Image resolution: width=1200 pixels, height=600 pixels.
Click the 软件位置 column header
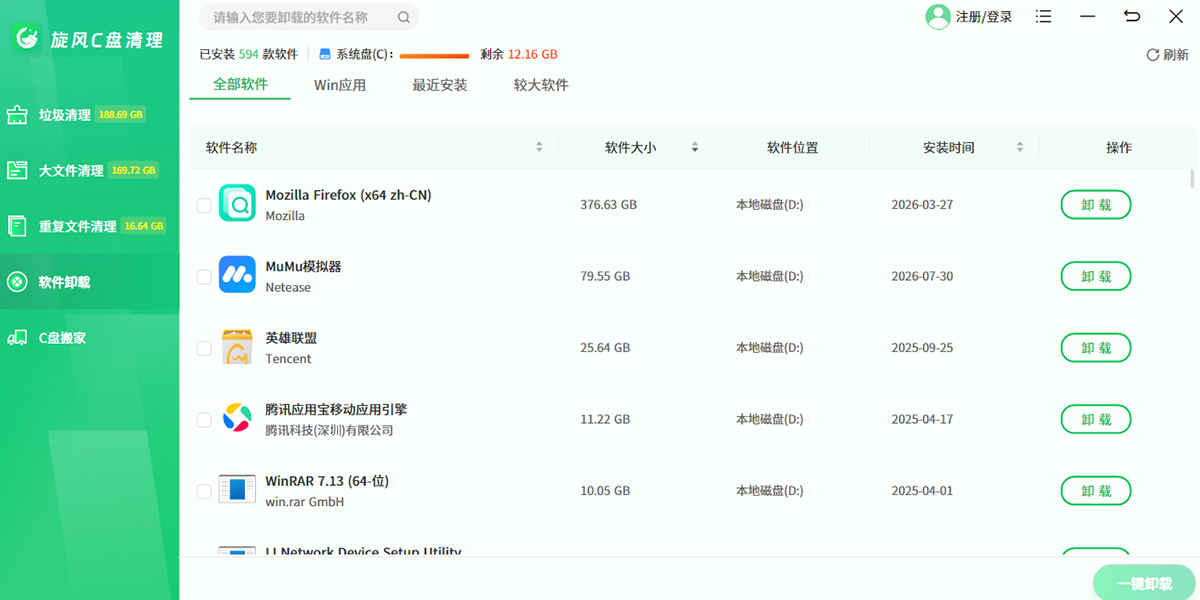[793, 147]
